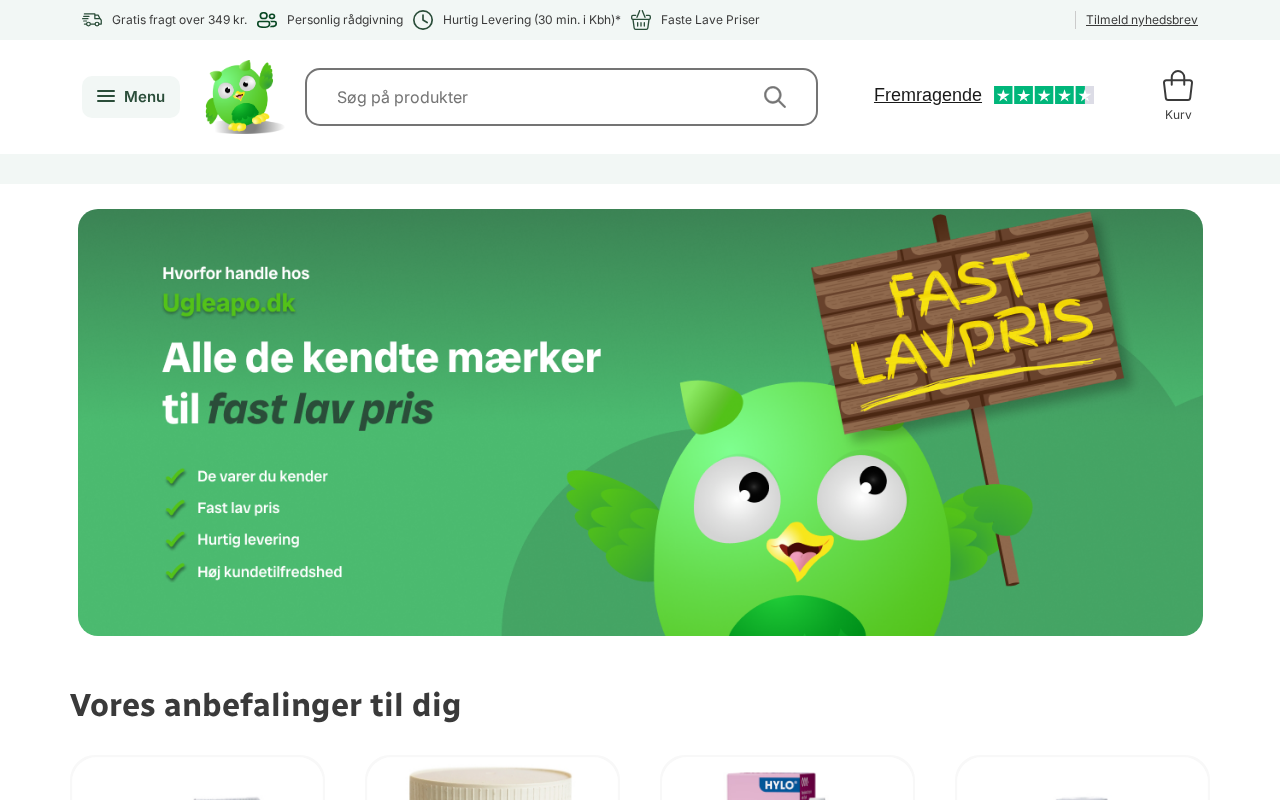1280x800 pixels.
Task: Click the delivery truck icon
Action: (92, 20)
